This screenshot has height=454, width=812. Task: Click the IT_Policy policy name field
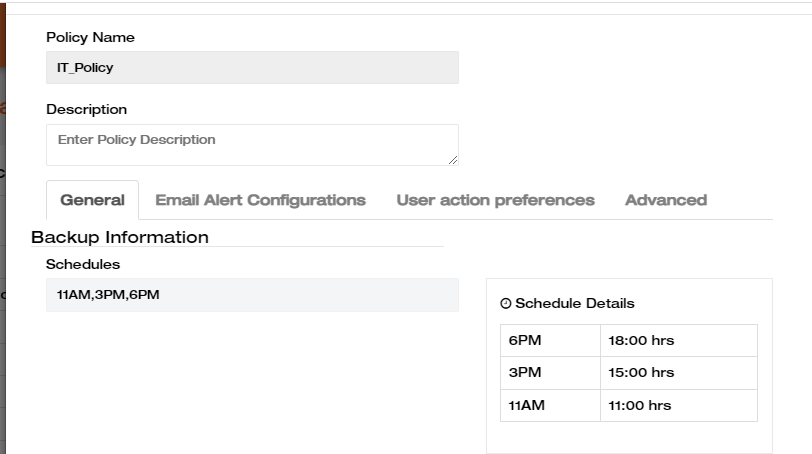[252, 68]
